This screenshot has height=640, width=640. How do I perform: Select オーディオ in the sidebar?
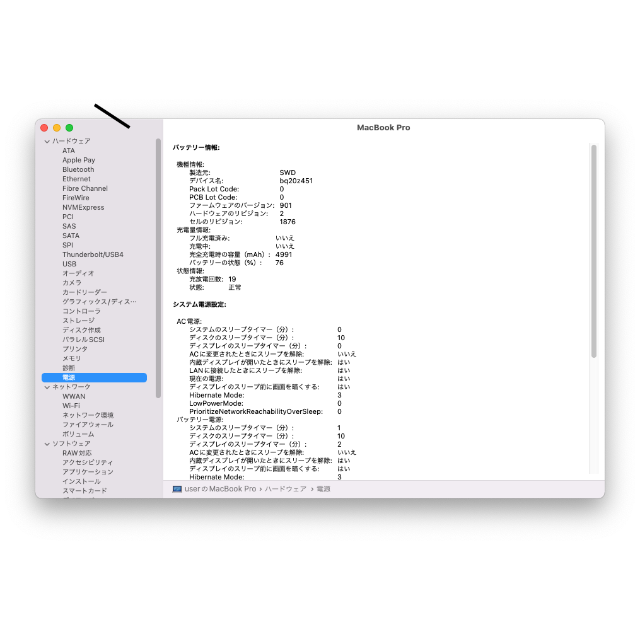click(78, 273)
